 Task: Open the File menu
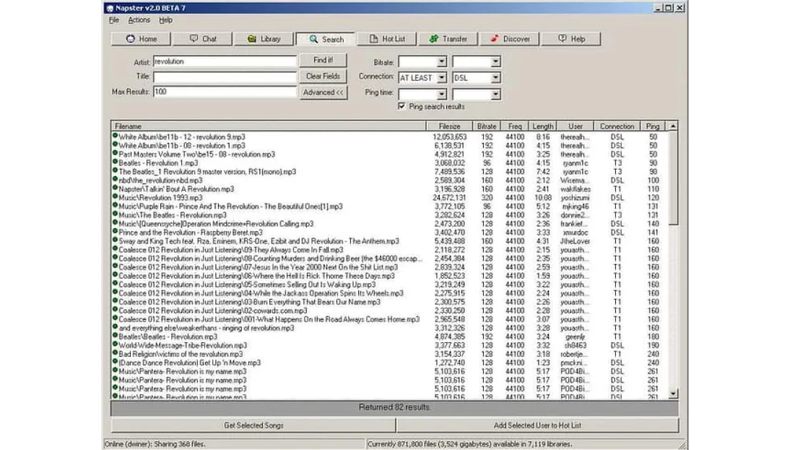[114, 20]
